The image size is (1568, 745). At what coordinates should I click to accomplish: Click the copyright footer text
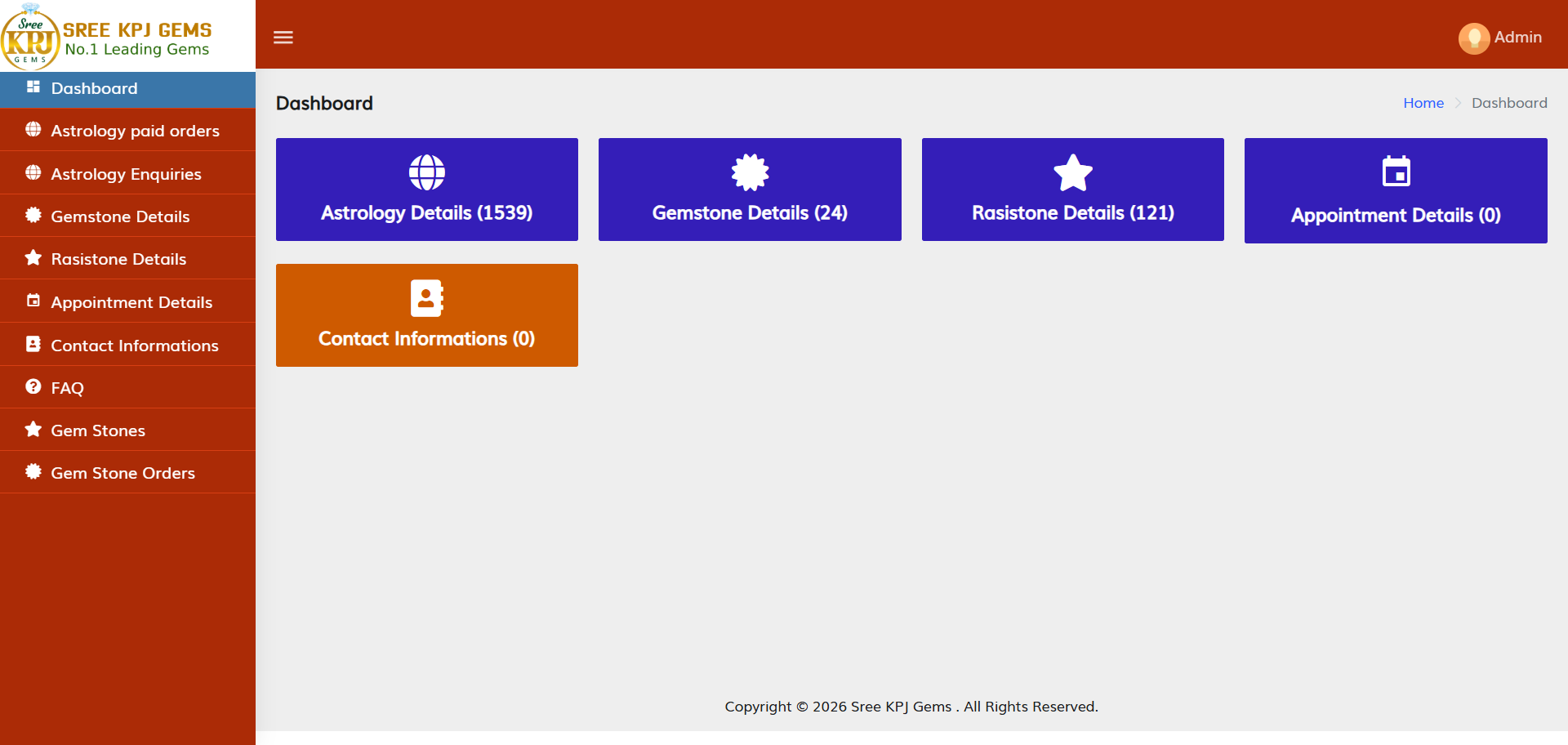tap(911, 707)
